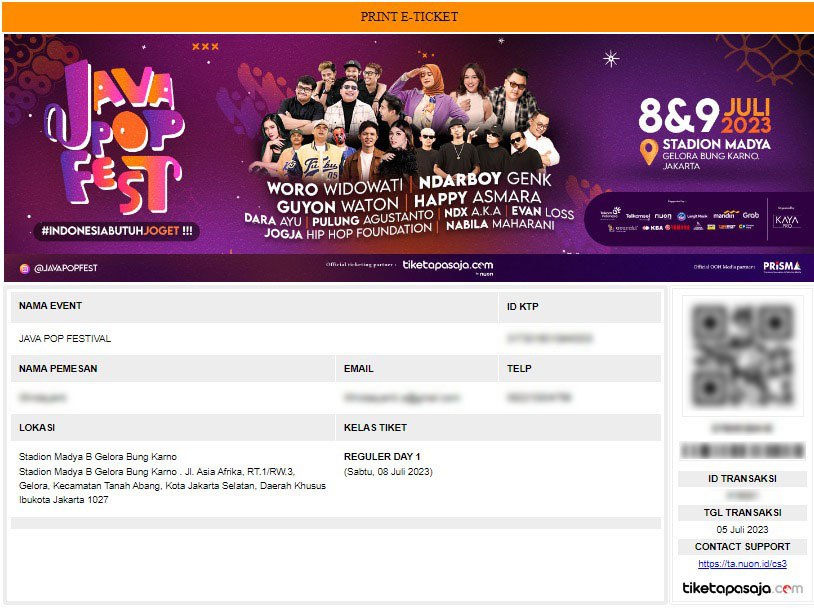This screenshot has width=814, height=610.
Task: Click the location pin icon near Stadion Madya
Action: tap(648, 152)
